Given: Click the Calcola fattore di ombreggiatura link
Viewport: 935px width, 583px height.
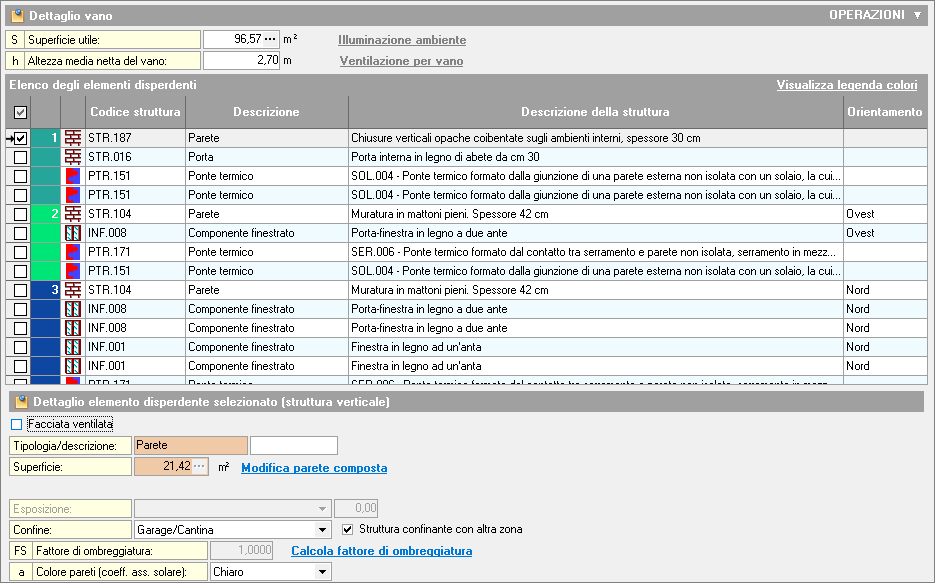Looking at the screenshot, I should tap(381, 551).
